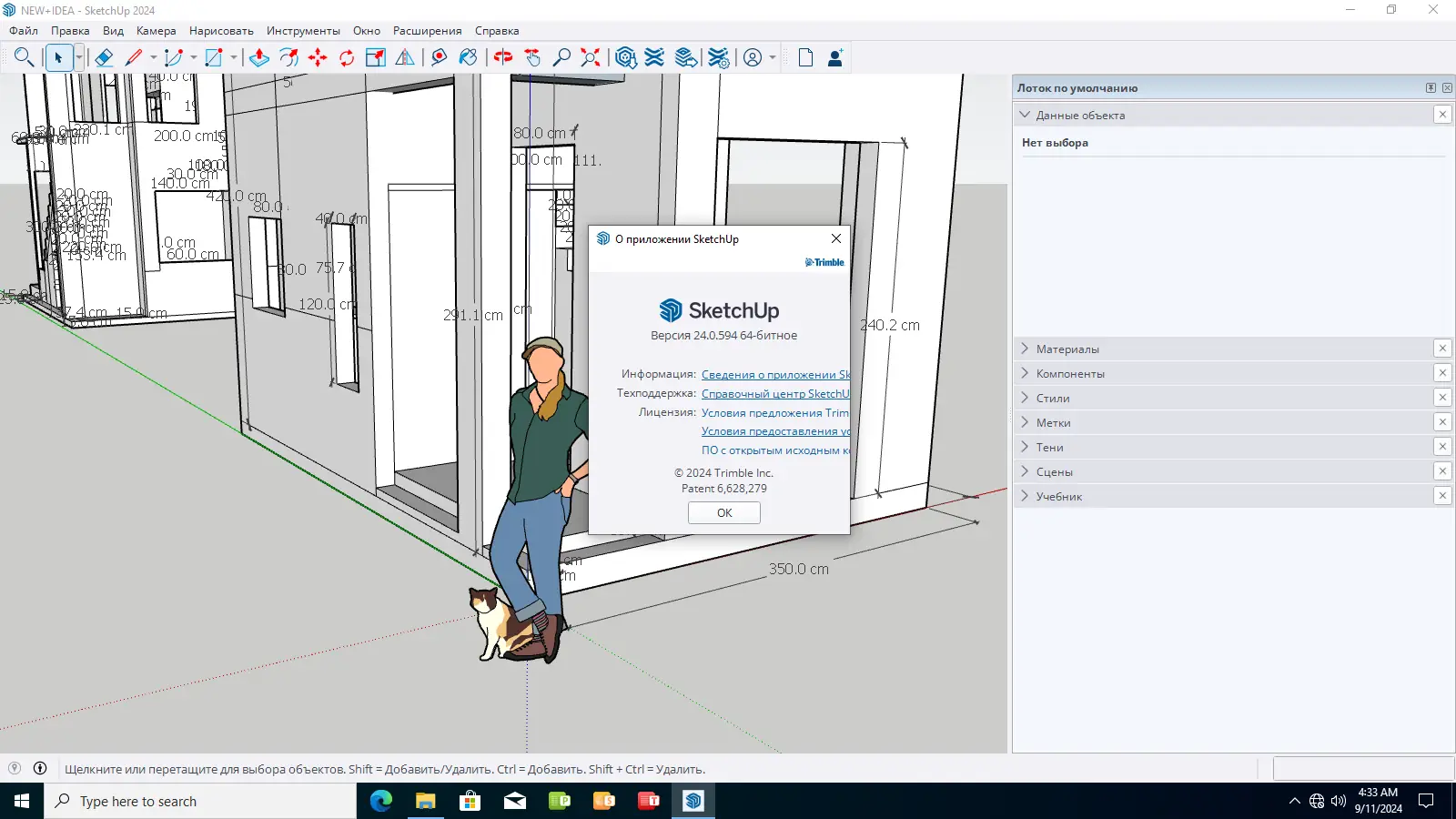Open the dropdown next to the Rectangle tool
This screenshot has height=819, width=1456.
(x=234, y=58)
